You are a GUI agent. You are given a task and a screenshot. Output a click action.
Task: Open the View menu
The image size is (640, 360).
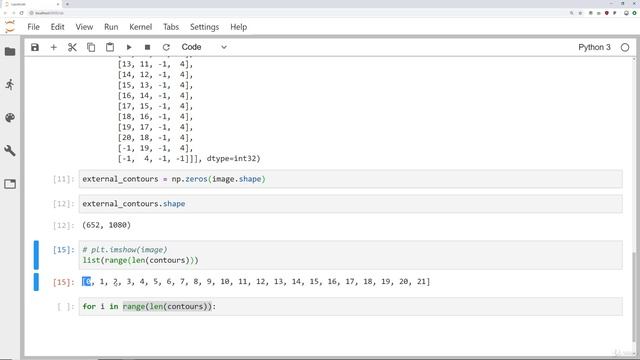tap(84, 27)
